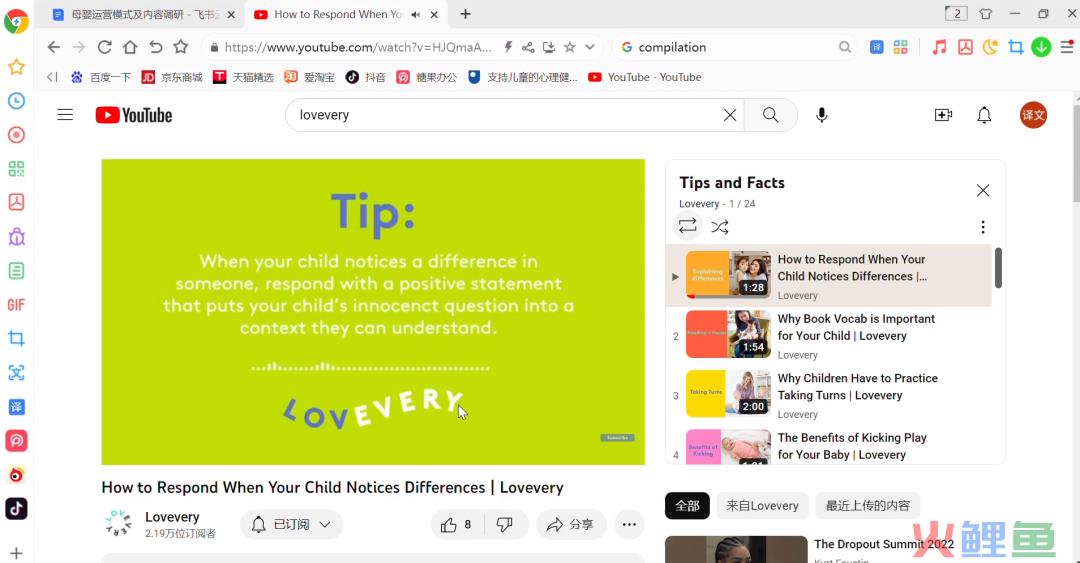
Task: Click the browser back arrow
Action: tap(54, 47)
